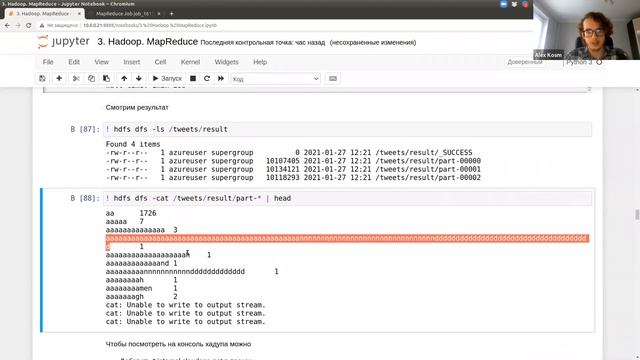The height and width of the screenshot is (360, 640).
Task: Click the code cell hdfs dfs -cat part-*
Action: click(347, 198)
